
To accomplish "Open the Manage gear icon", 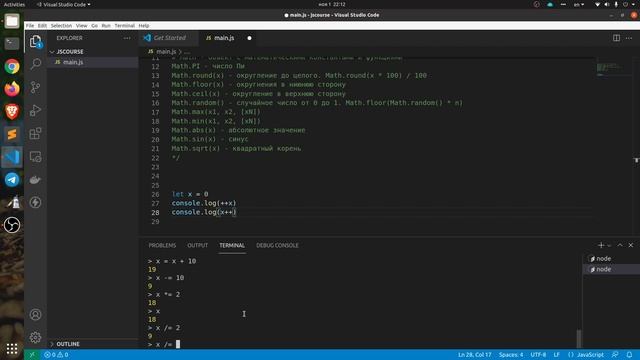I will point(36,337).
